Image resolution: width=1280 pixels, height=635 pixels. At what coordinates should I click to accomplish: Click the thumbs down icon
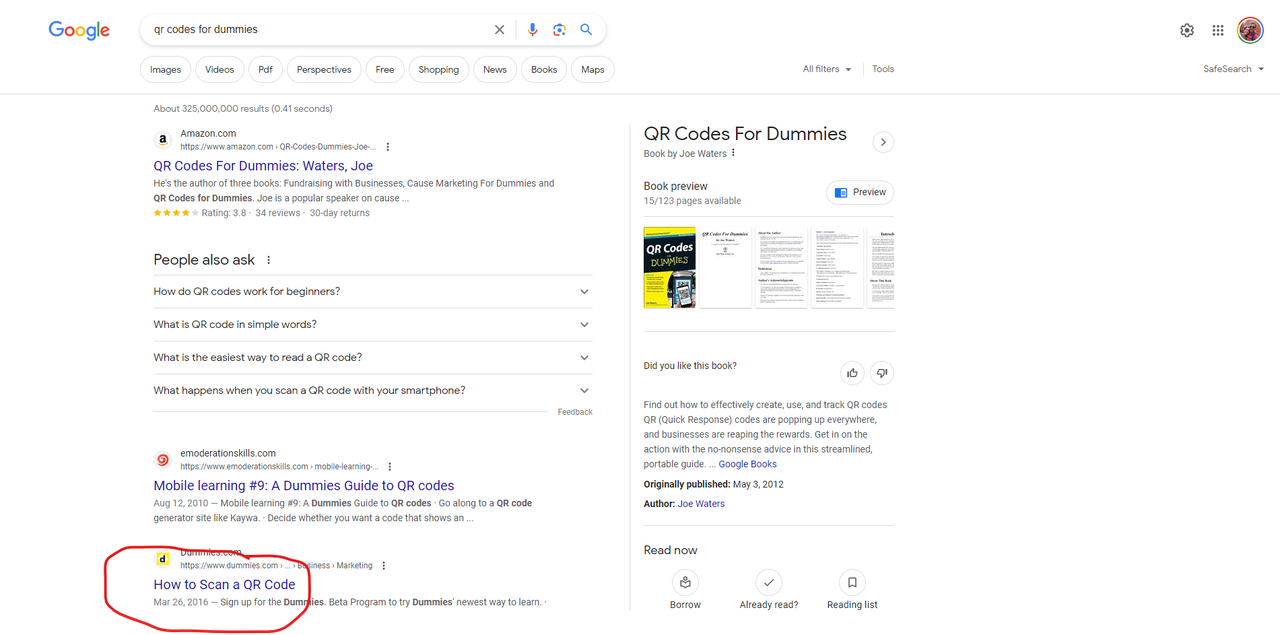tap(882, 373)
